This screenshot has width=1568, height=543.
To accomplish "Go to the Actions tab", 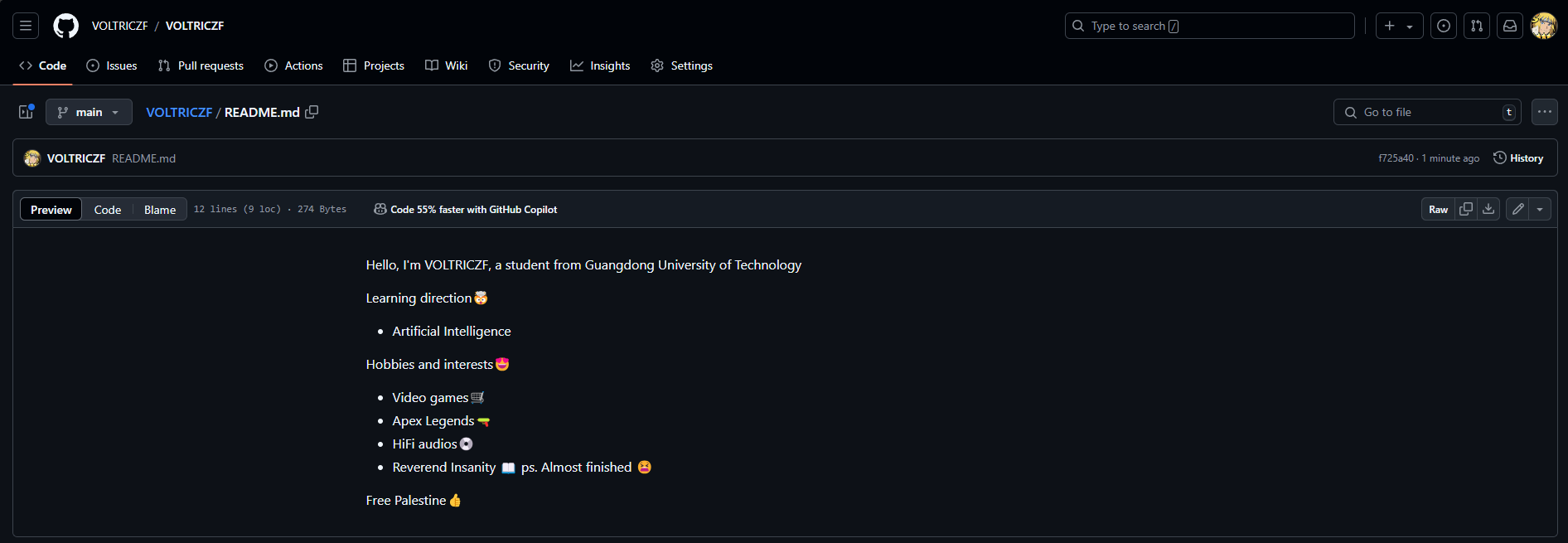I will point(294,65).
